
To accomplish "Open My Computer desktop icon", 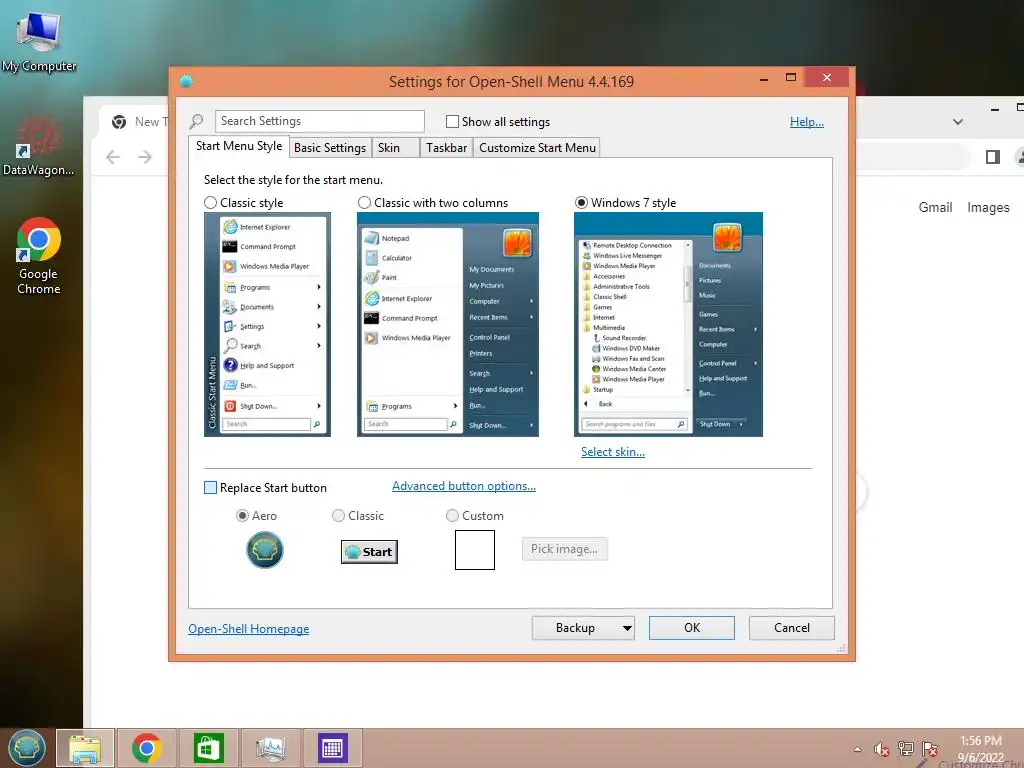I will [39, 41].
